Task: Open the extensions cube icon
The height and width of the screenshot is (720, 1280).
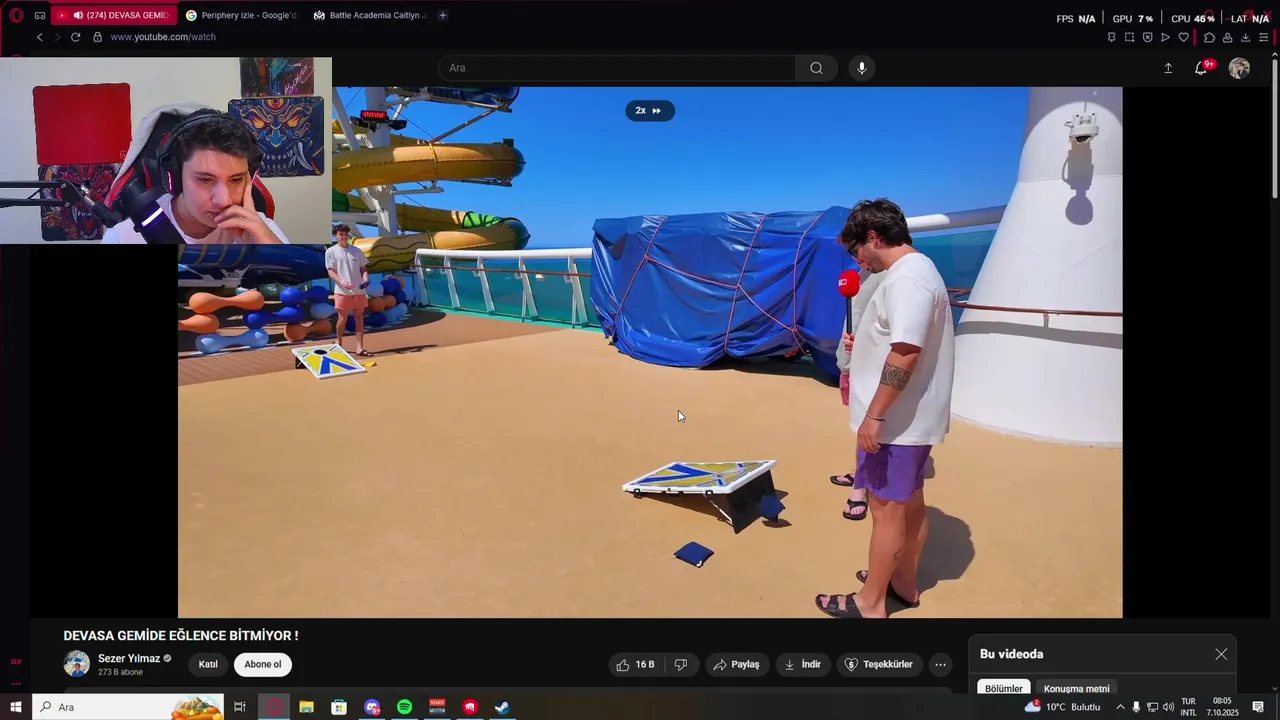Action: tap(1209, 37)
